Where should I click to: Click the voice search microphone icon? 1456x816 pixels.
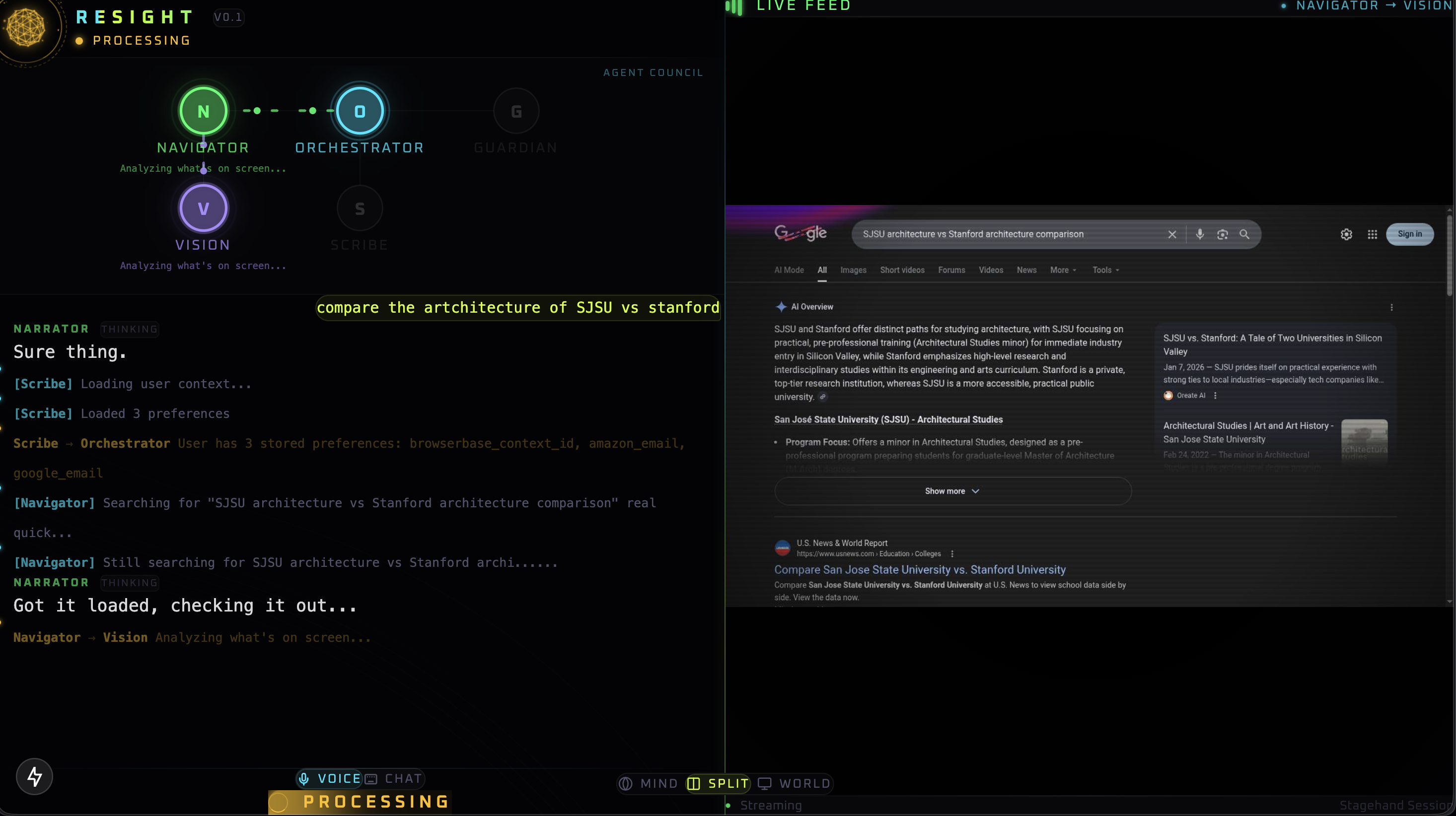pyautogui.click(x=1199, y=234)
